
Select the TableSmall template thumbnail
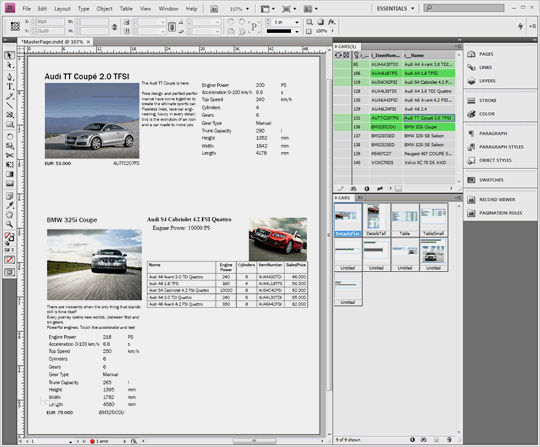tap(433, 220)
